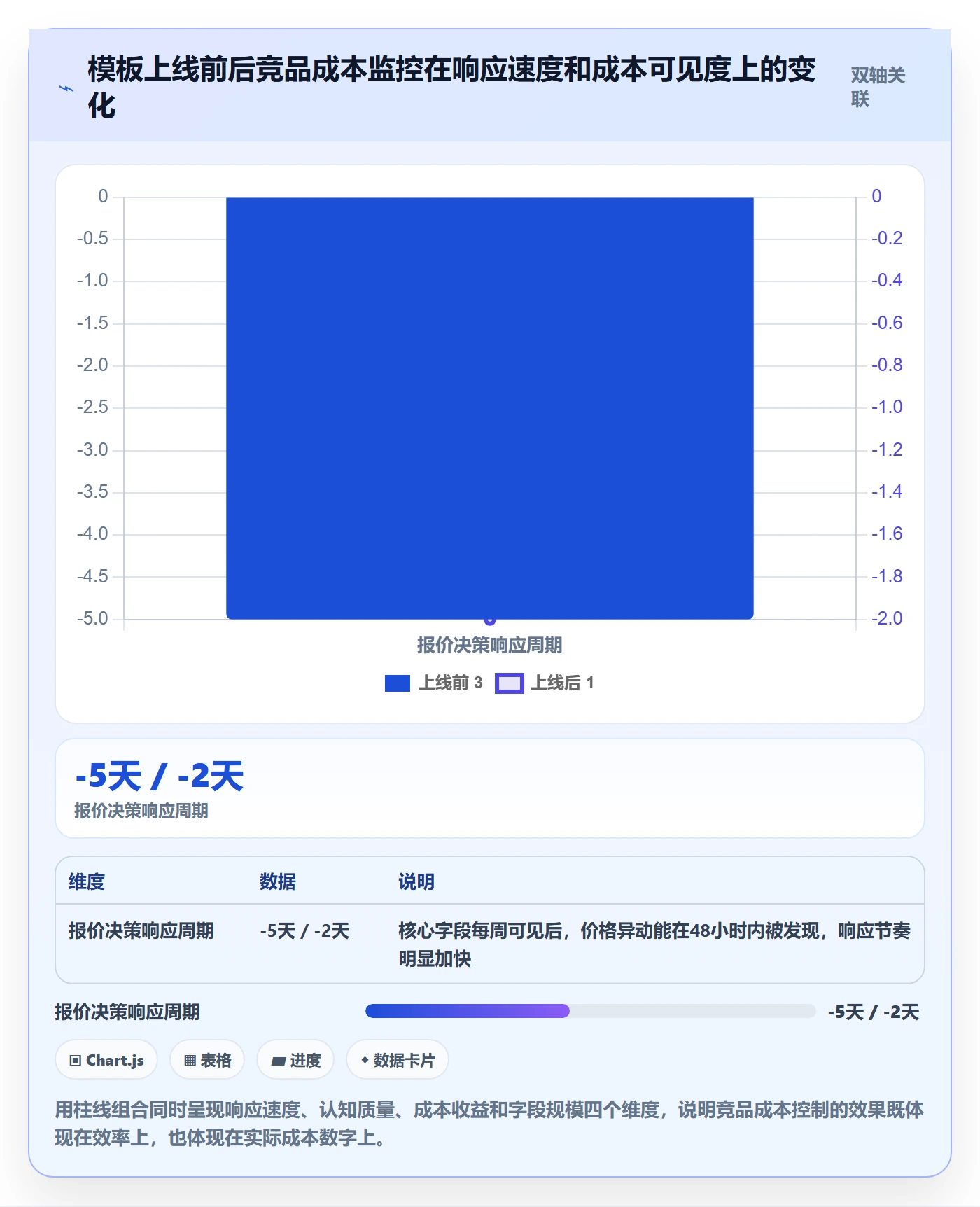The image size is (980, 1207).
Task: Click the 报价决策响应周期 table cell
Action: (141, 931)
